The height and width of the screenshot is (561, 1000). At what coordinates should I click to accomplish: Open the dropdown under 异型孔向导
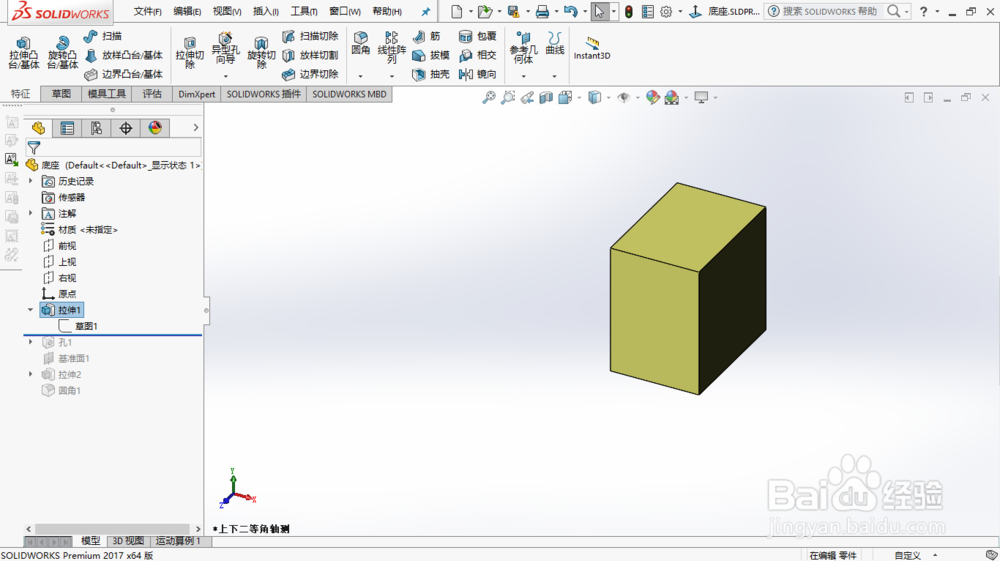coord(225,76)
